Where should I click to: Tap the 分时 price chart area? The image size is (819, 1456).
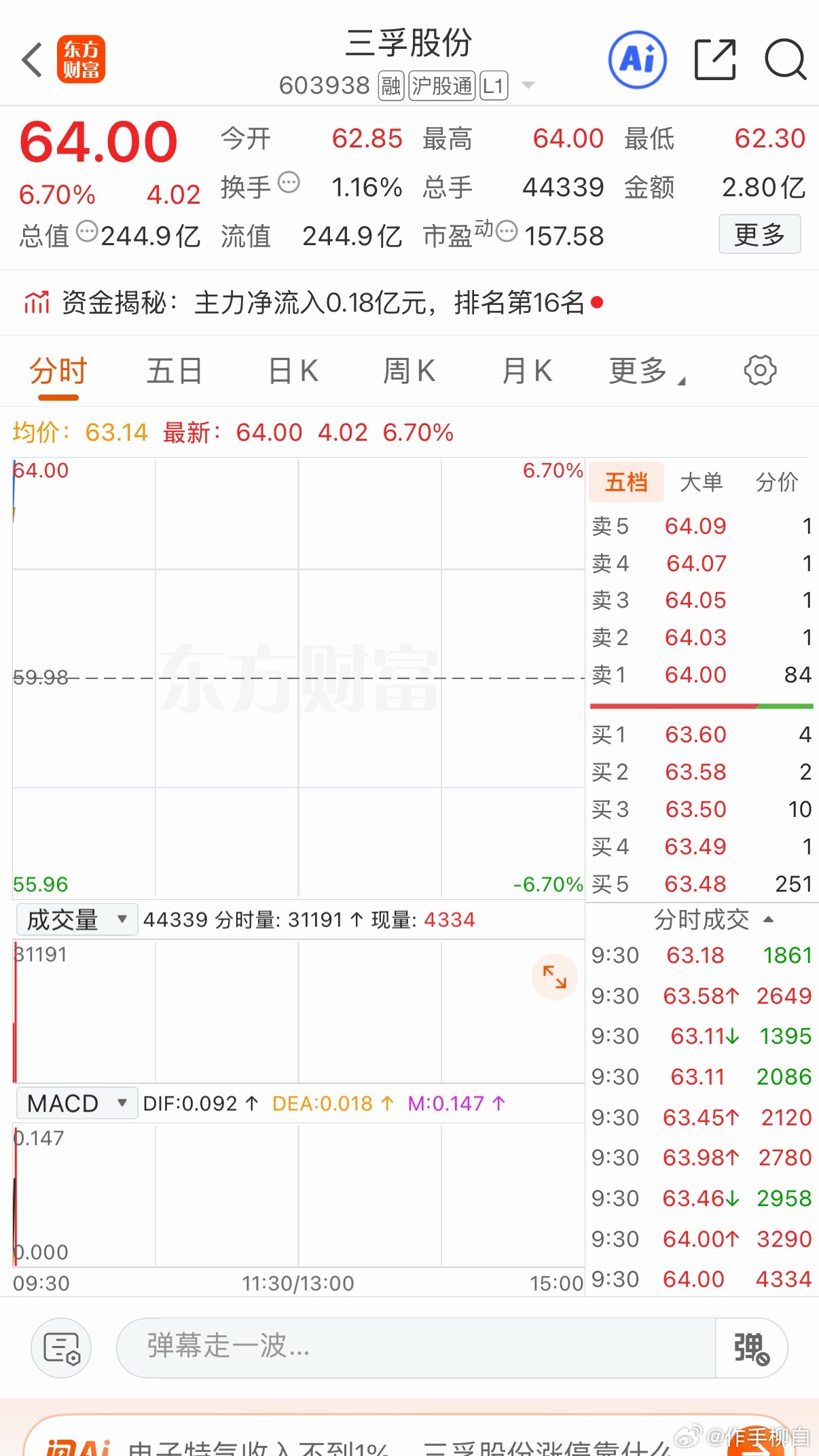[x=298, y=678]
